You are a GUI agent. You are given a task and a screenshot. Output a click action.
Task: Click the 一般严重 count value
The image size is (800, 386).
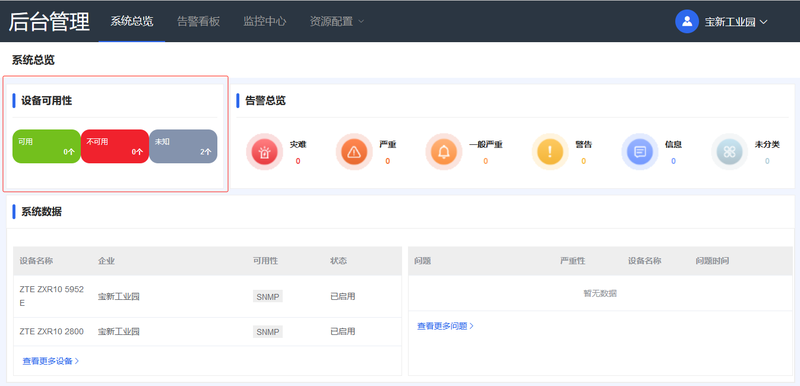coord(485,161)
